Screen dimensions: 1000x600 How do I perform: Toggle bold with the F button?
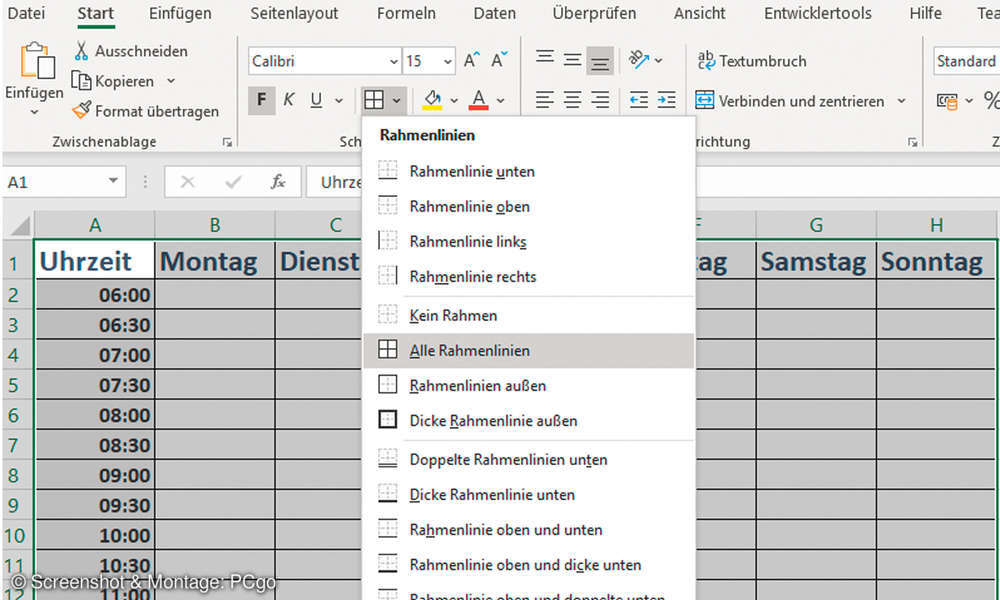pyautogui.click(x=261, y=100)
